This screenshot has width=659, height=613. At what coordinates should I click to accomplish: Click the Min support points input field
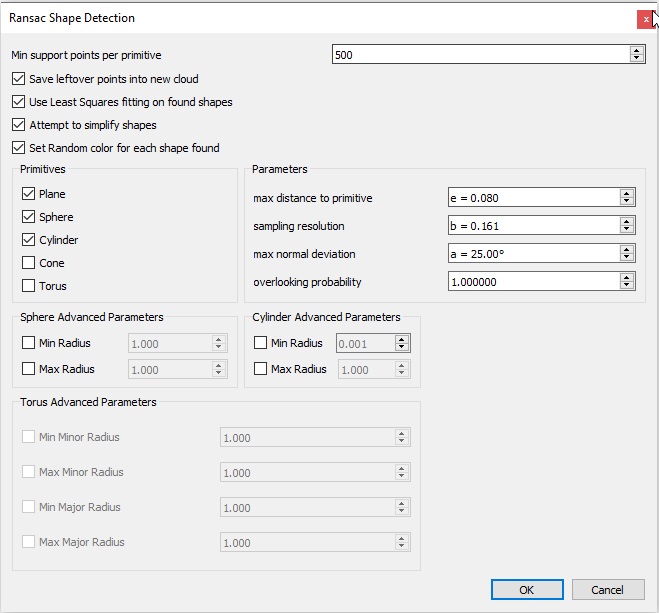pos(480,55)
